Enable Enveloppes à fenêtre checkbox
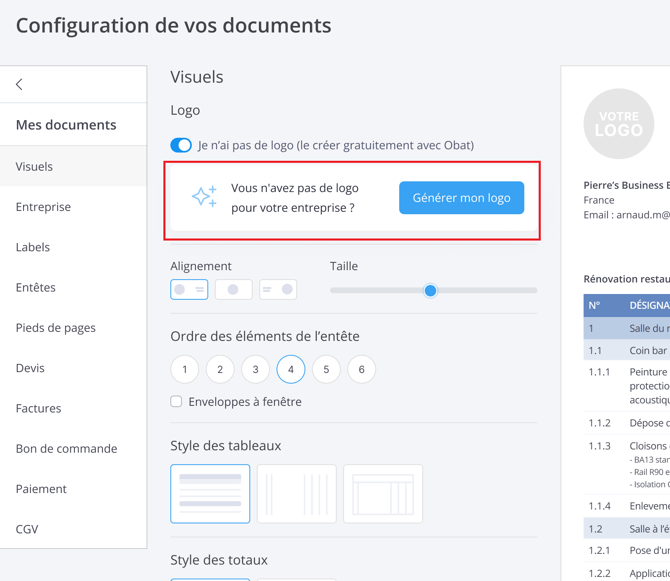670x581 pixels. [176, 402]
